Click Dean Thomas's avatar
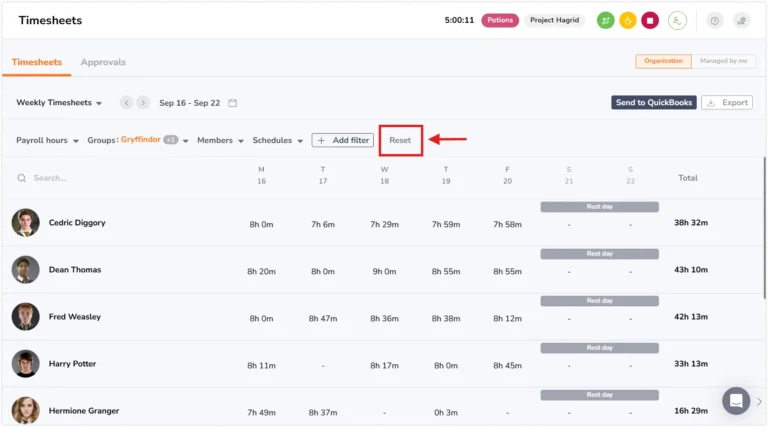This screenshot has height=427, width=768. (25, 270)
